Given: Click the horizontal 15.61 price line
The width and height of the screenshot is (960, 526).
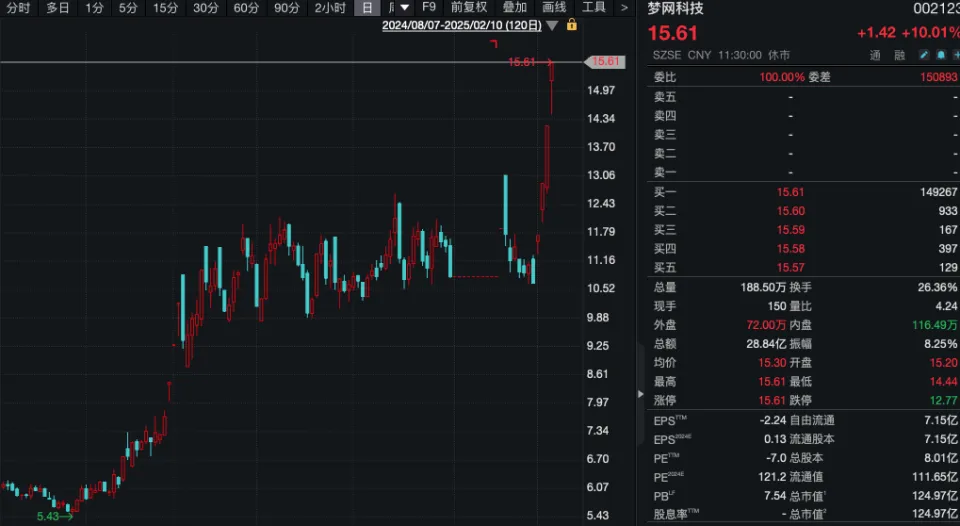Looking at the screenshot, I should (291, 62).
